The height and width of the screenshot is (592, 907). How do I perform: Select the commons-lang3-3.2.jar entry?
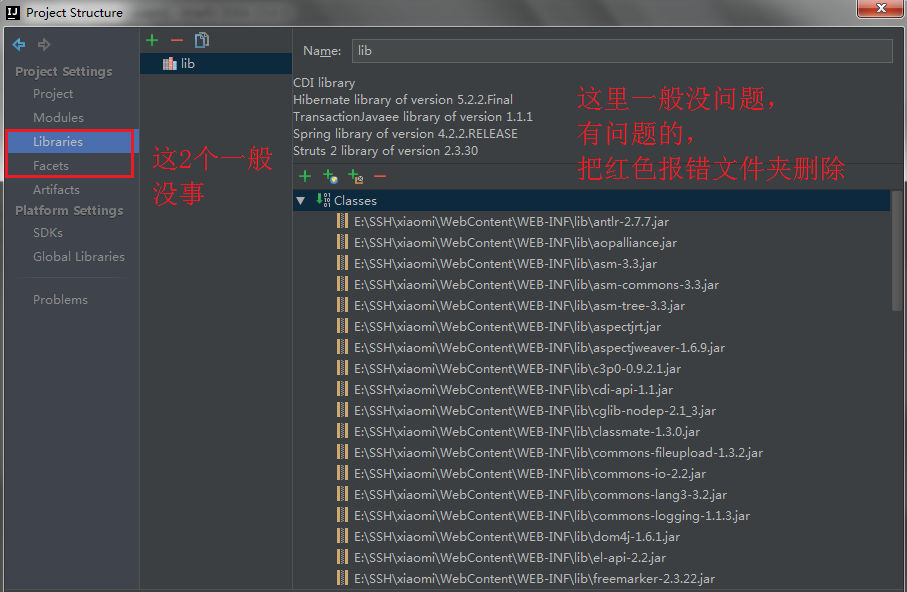[x=540, y=495]
